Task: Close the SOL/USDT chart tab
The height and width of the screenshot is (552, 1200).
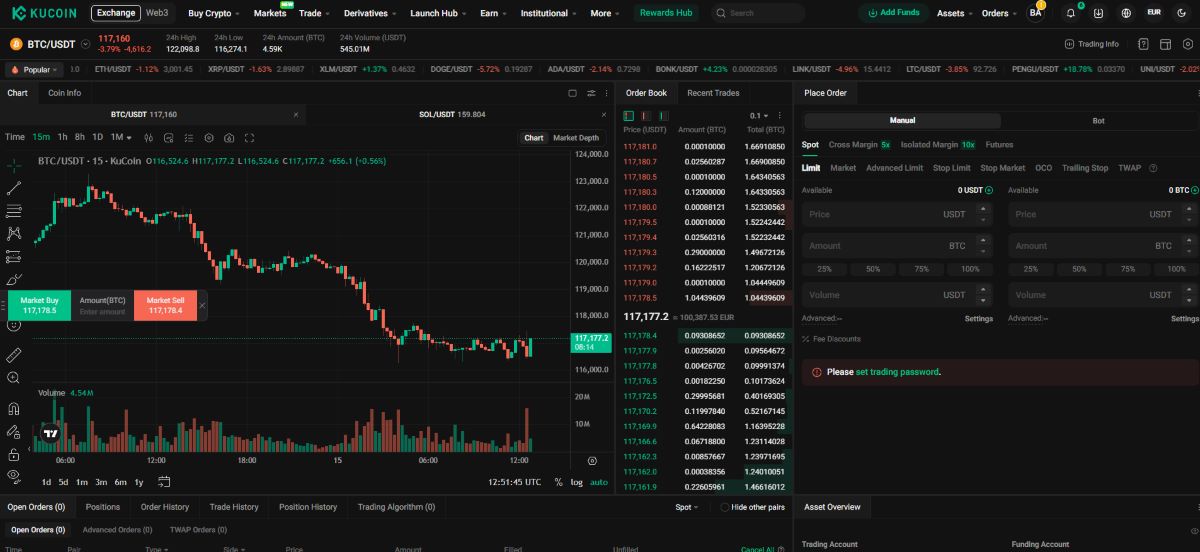Action: (603, 114)
